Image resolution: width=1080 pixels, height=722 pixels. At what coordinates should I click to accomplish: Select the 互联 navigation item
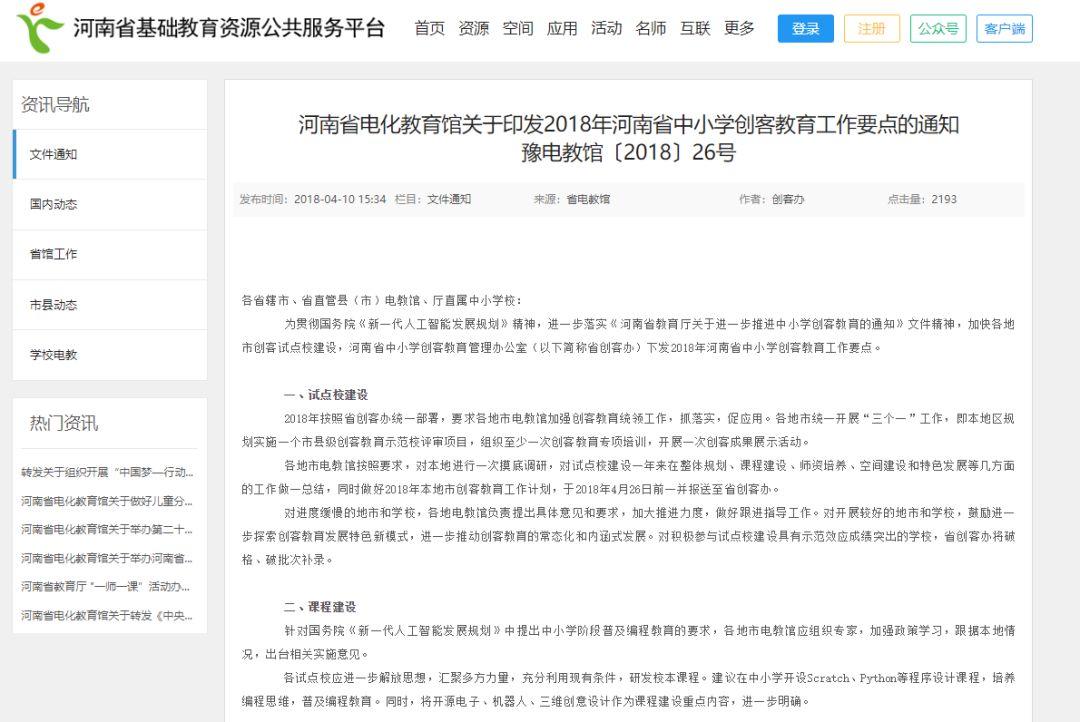pyautogui.click(x=695, y=28)
